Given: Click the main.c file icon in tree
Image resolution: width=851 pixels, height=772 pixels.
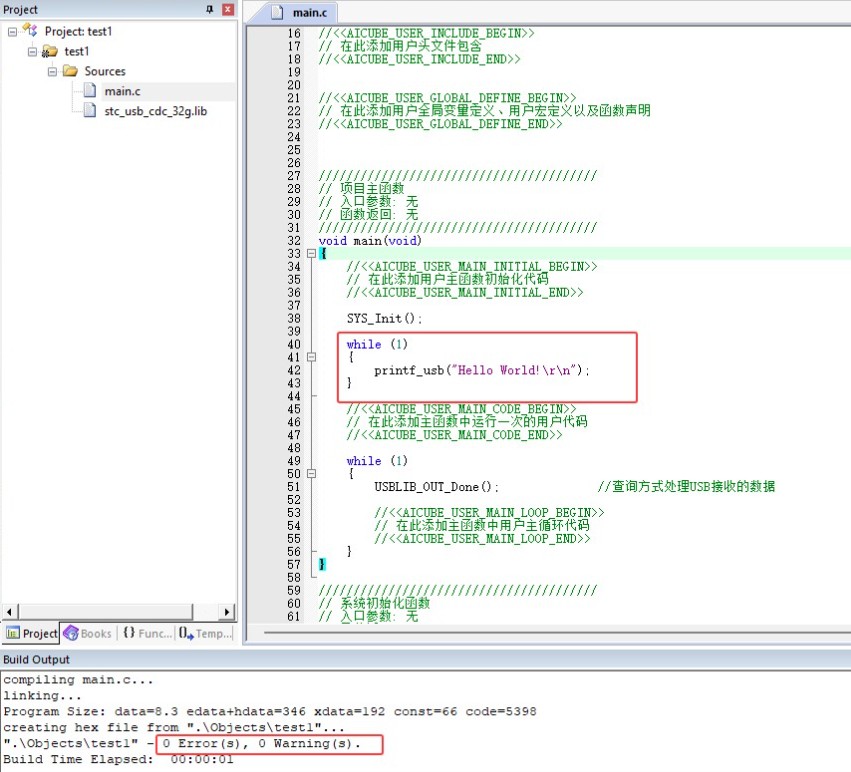Looking at the screenshot, I should click(90, 91).
